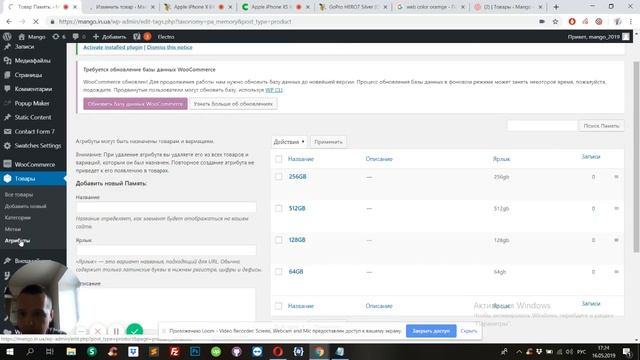Image resolution: width=640 pixels, height=360 pixels.
Task: Switch to the Изменить товар browser tab
Action: click(x=121, y=7)
